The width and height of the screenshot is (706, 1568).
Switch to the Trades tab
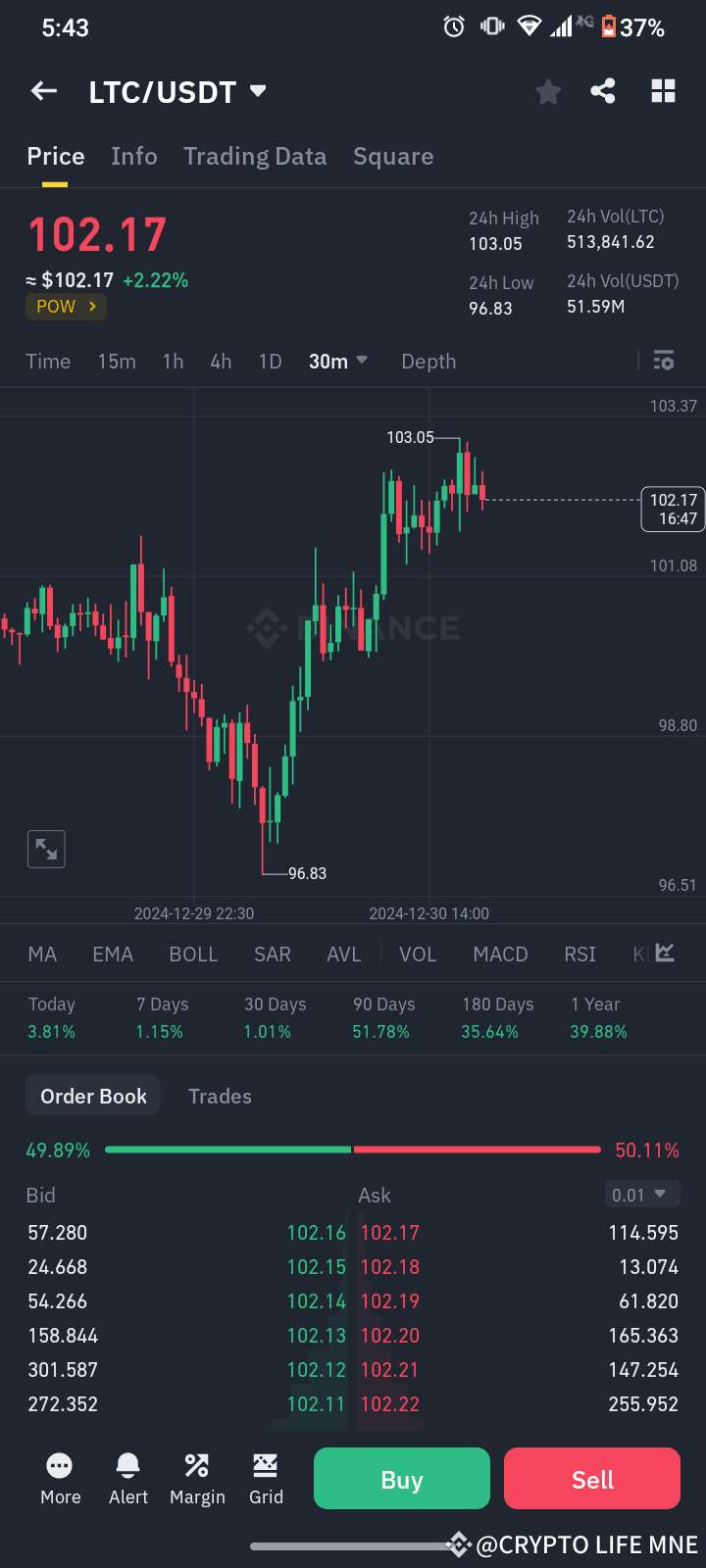[220, 1096]
